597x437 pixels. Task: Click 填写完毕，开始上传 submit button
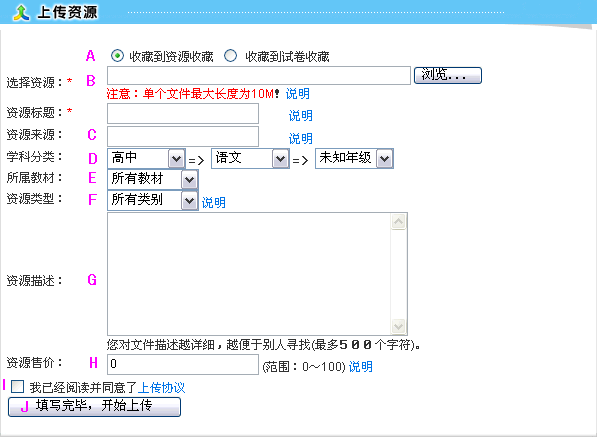tap(94, 407)
